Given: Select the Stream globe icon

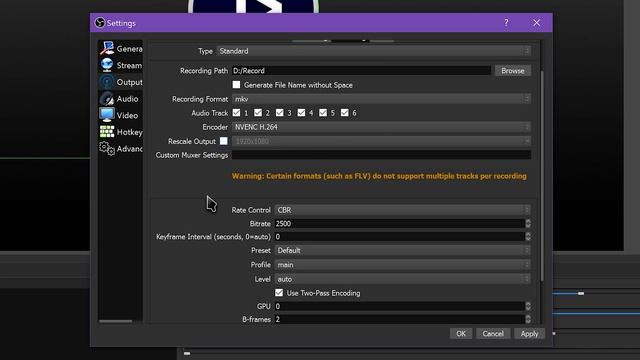Looking at the screenshot, I should click(107, 65).
